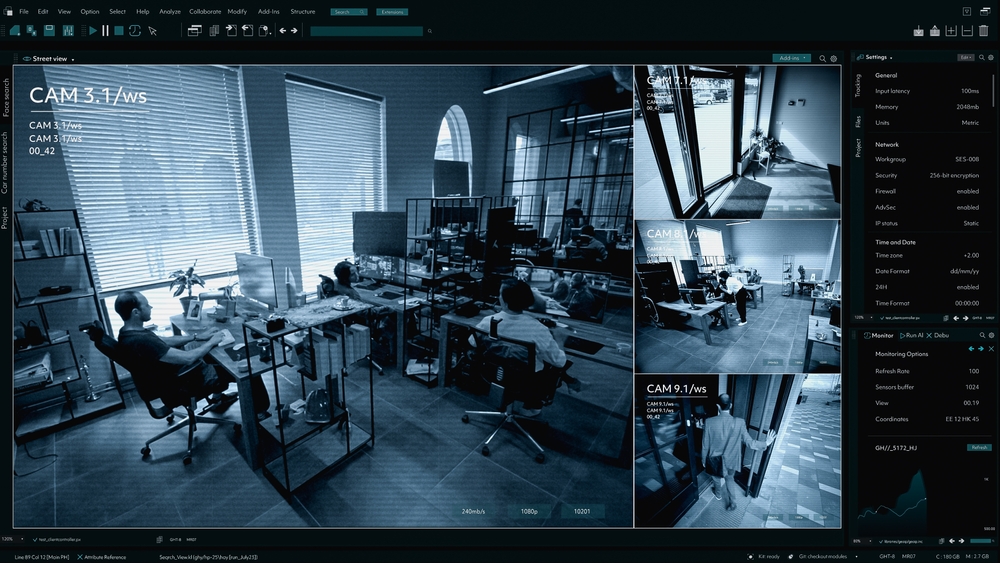Switch to the Face search side tab
This screenshot has height=563, width=1000.
(6, 97)
